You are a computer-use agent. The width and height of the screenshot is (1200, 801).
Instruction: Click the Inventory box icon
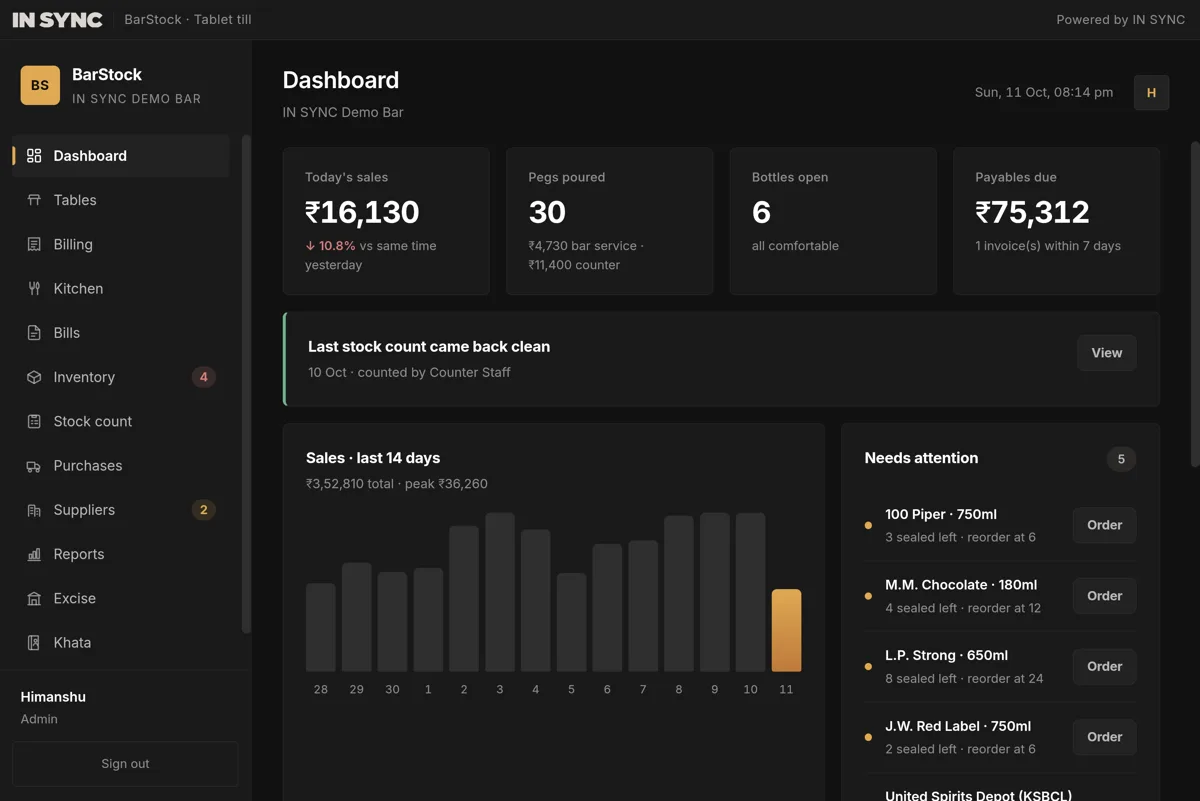[34, 377]
